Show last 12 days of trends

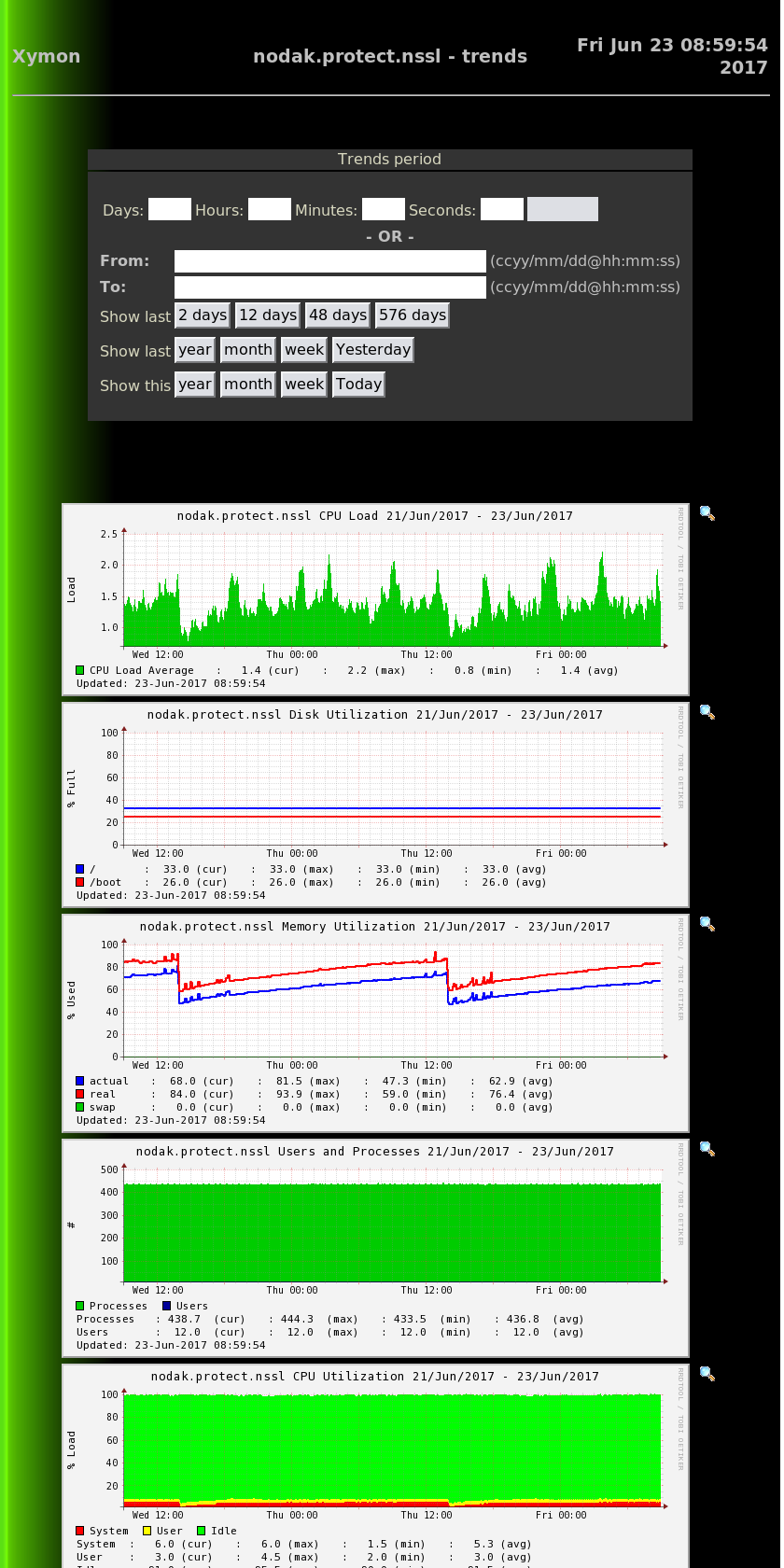pyautogui.click(x=268, y=315)
